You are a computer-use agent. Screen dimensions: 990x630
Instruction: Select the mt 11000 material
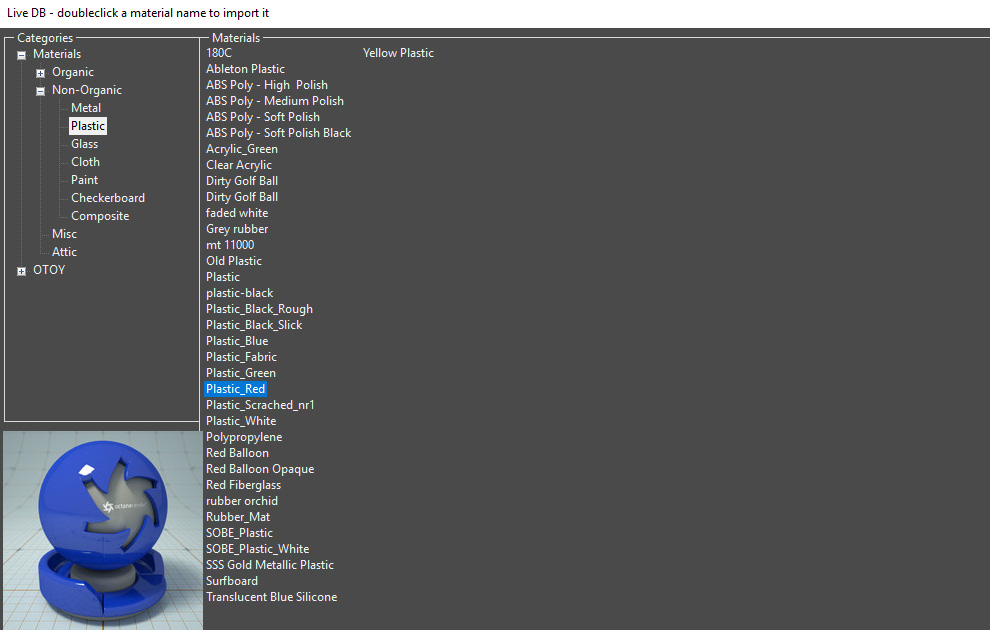(230, 245)
